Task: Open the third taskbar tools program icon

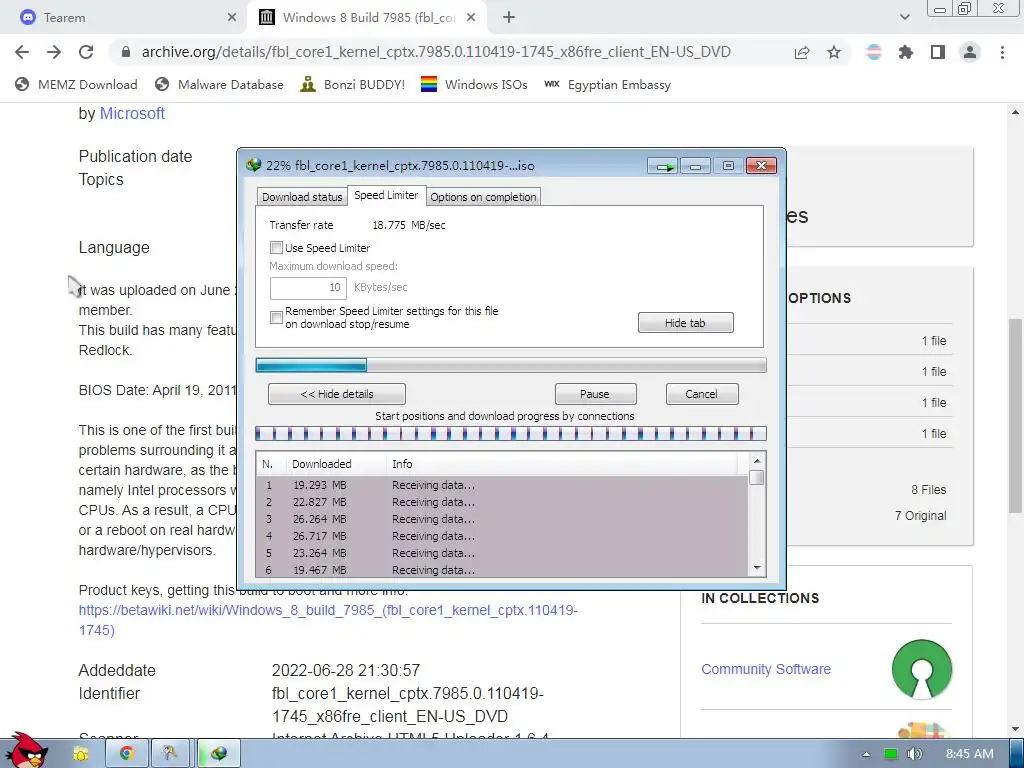Action: click(170, 754)
